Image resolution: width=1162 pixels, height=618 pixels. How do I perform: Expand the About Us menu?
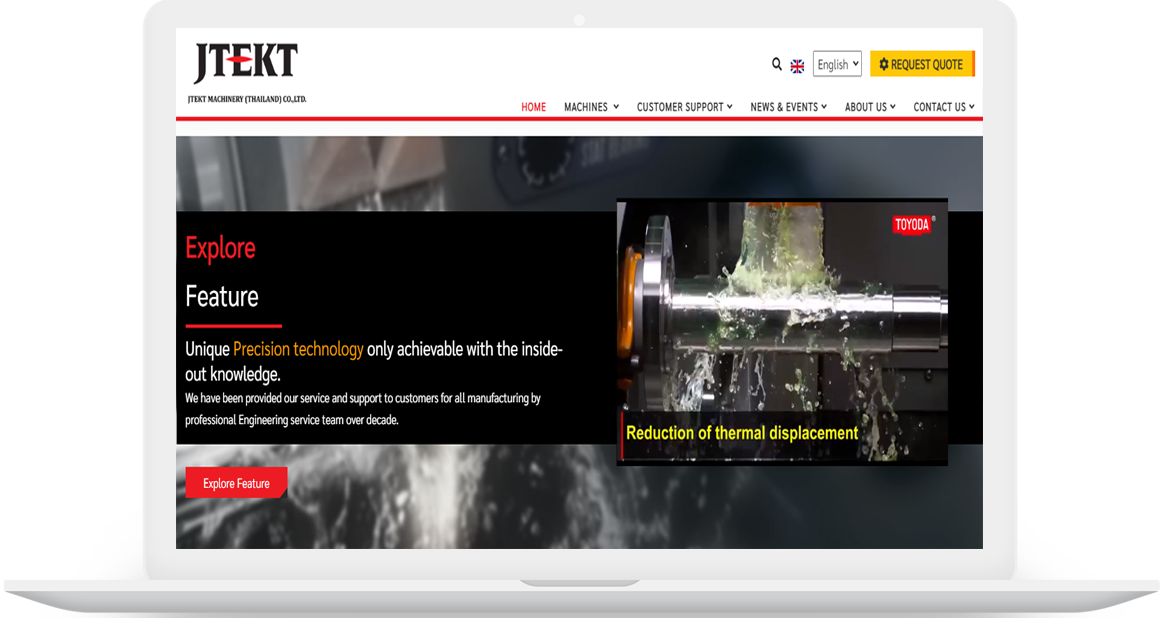[x=870, y=107]
